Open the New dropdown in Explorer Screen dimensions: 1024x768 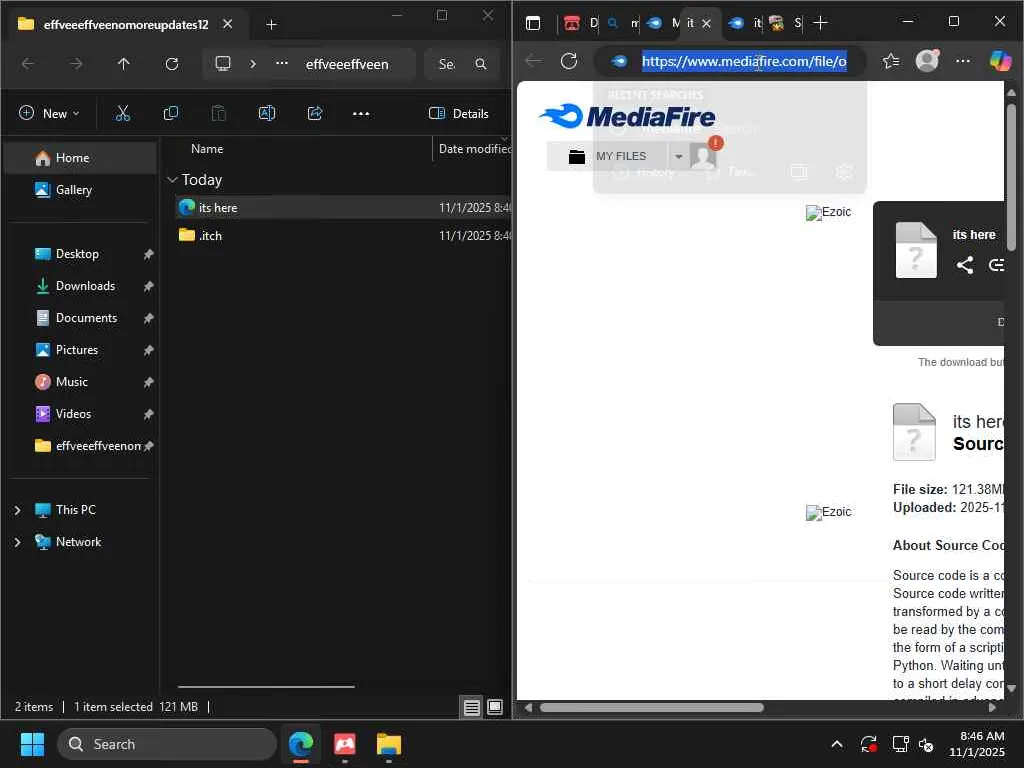50,114
